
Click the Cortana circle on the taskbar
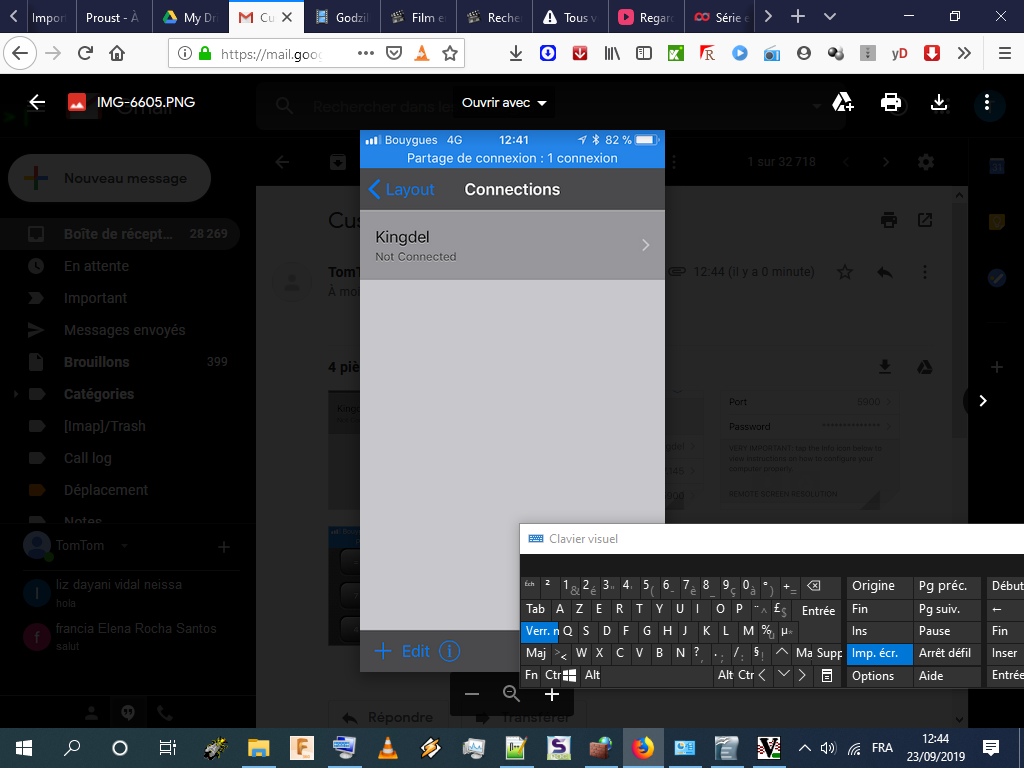[x=120, y=748]
